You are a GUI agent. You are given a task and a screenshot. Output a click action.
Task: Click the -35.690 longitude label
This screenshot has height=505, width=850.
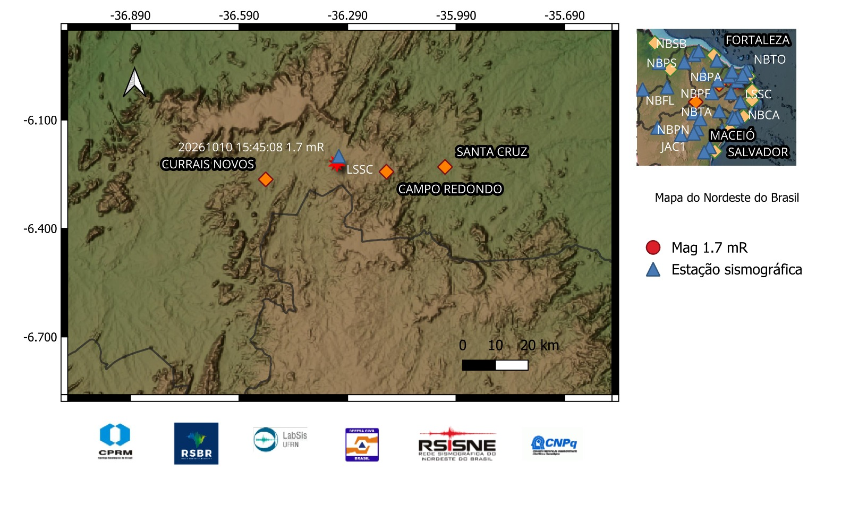[x=564, y=16]
